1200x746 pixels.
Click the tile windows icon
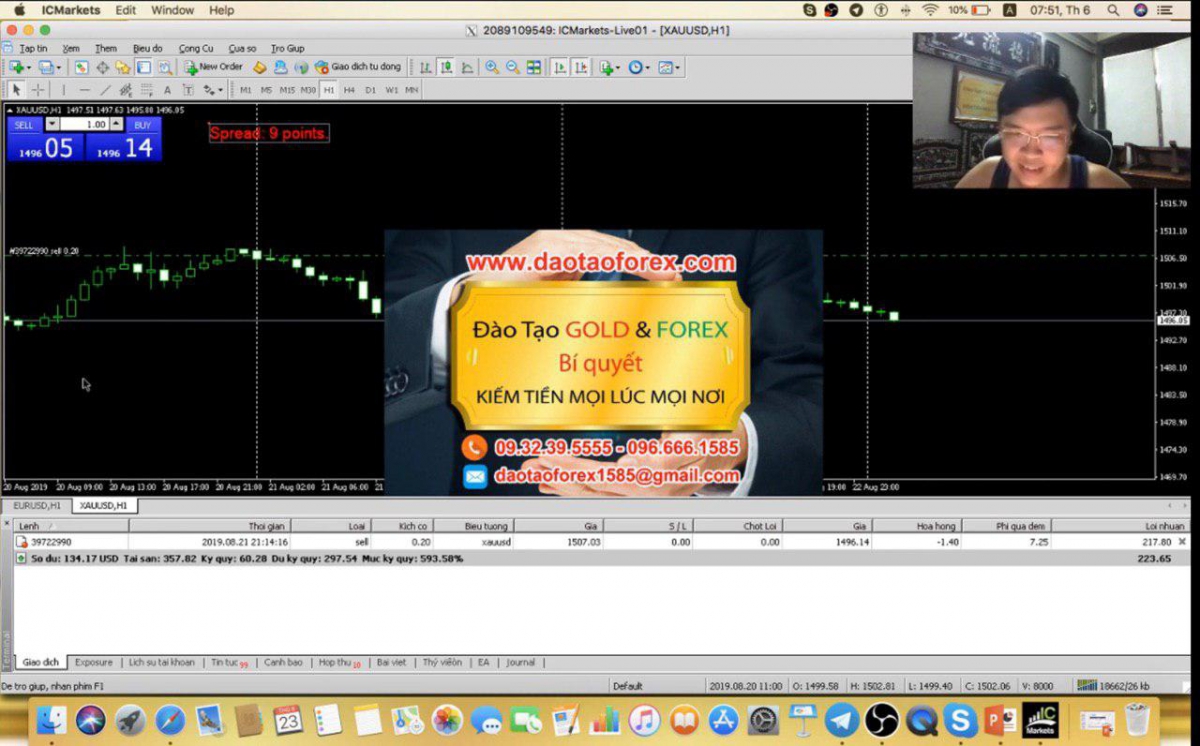[534, 67]
